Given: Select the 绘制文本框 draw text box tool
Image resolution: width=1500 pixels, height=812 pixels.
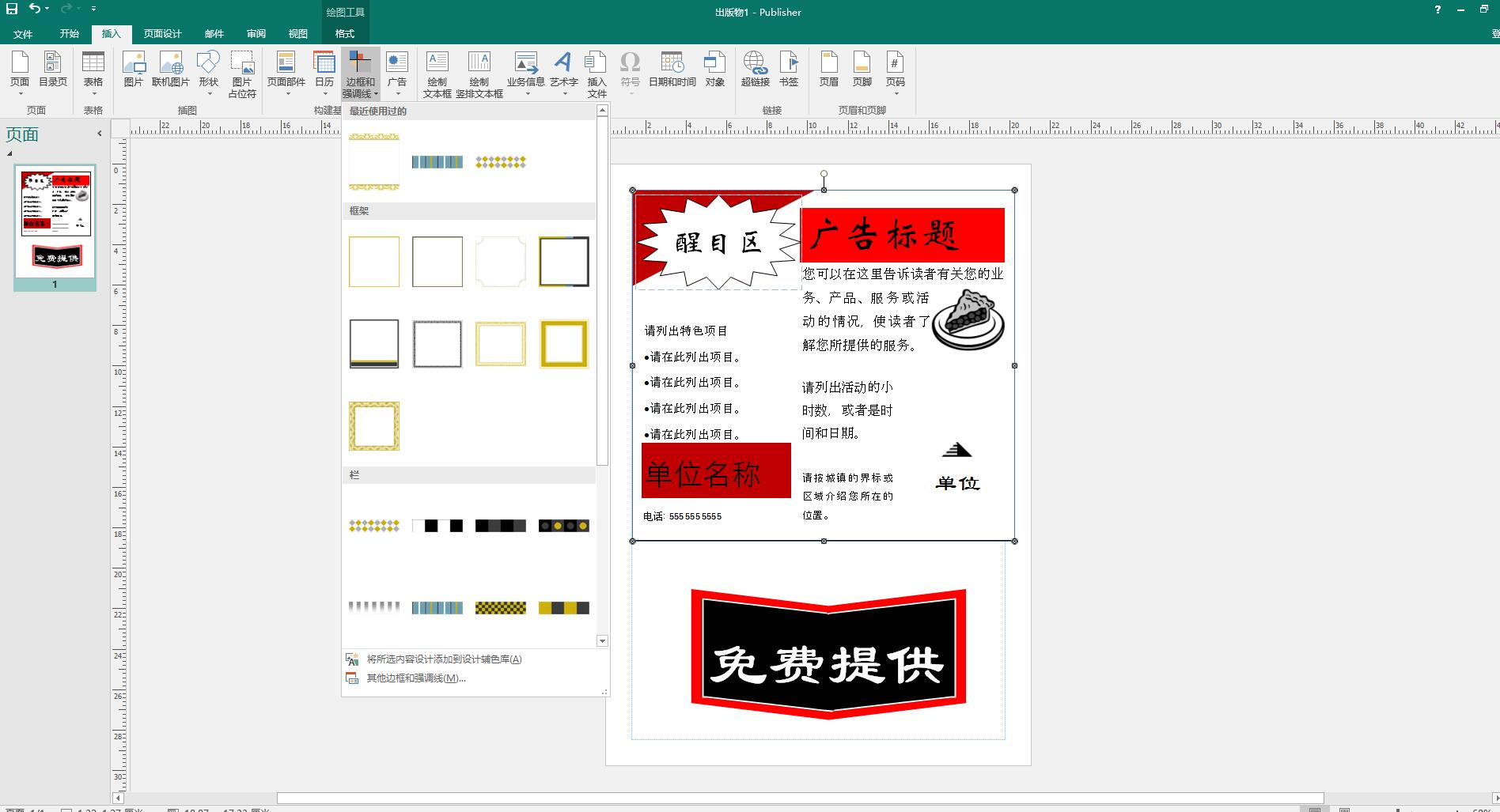Looking at the screenshot, I should [x=437, y=71].
